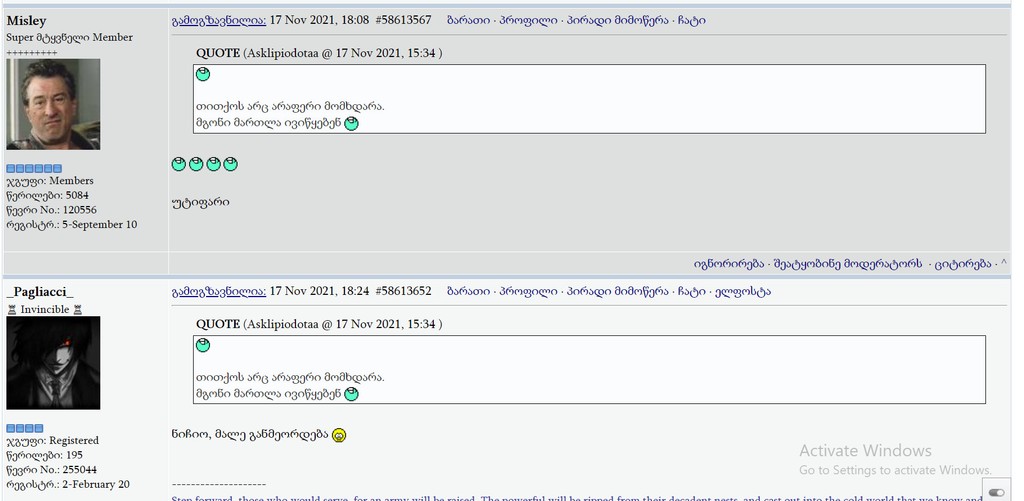Select "რეგისტრ.: 5-September 10" text
This screenshot has height=501, width=1024.
pos(72,225)
